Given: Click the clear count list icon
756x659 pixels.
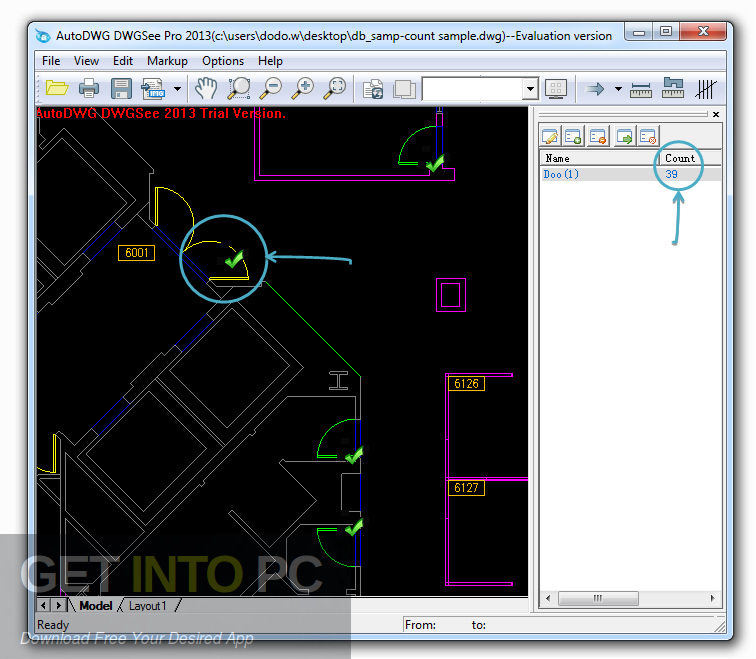Looking at the screenshot, I should coord(648,137).
